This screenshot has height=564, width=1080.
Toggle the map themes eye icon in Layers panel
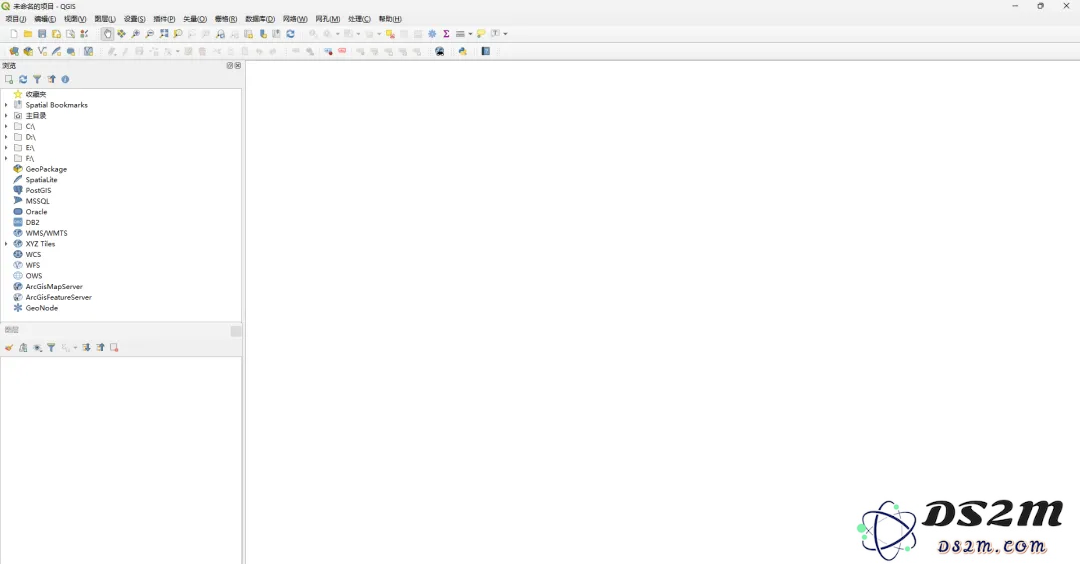pos(37,348)
